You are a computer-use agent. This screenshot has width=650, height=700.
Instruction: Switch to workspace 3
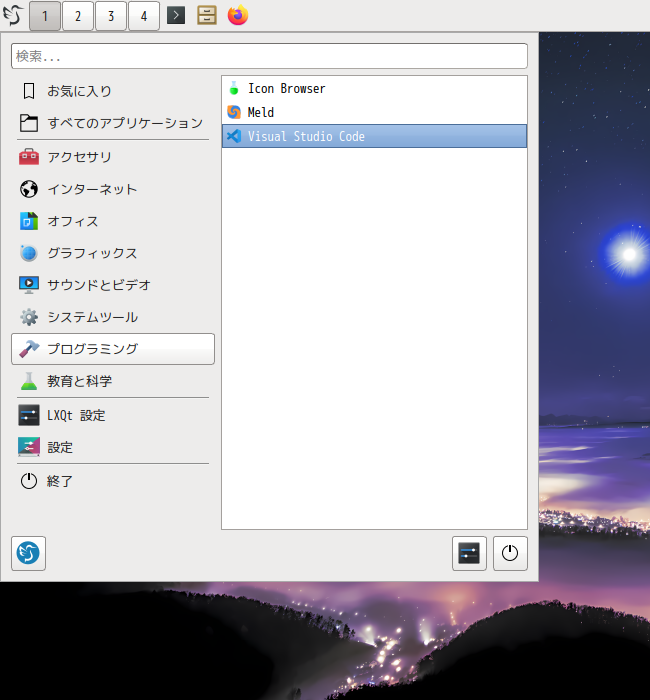111,16
